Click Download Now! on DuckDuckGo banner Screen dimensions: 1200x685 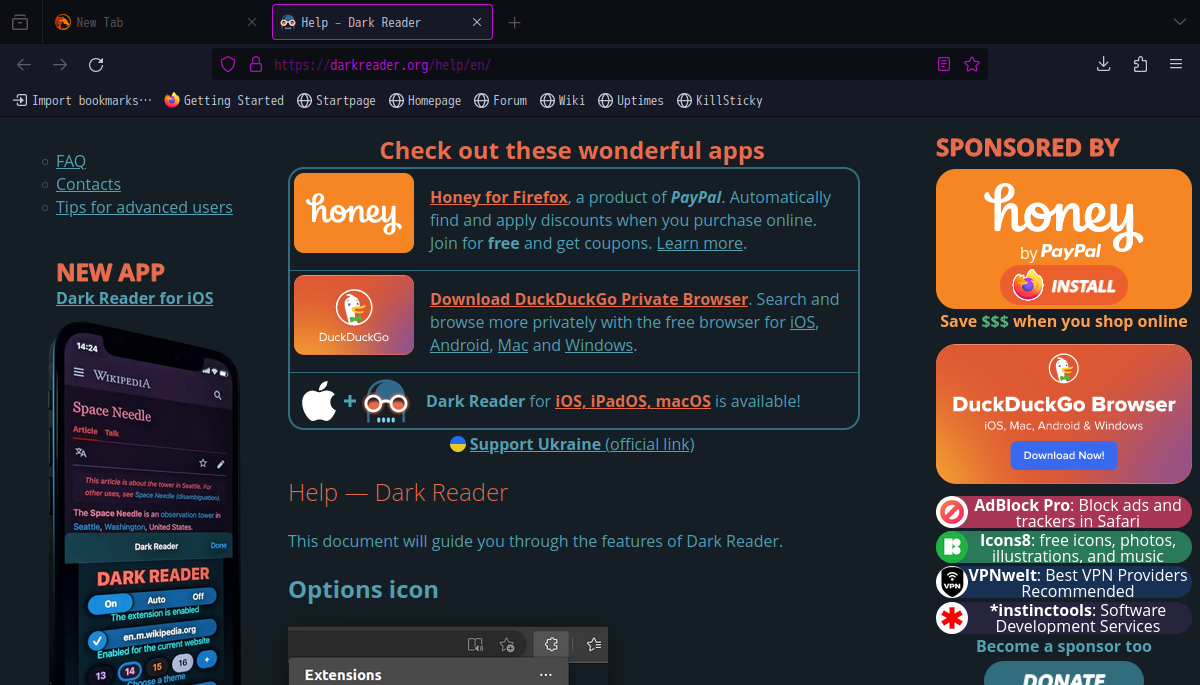coord(1064,455)
